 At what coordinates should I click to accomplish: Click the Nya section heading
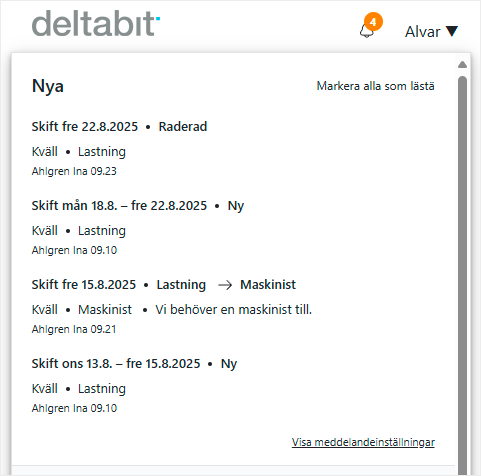48,86
